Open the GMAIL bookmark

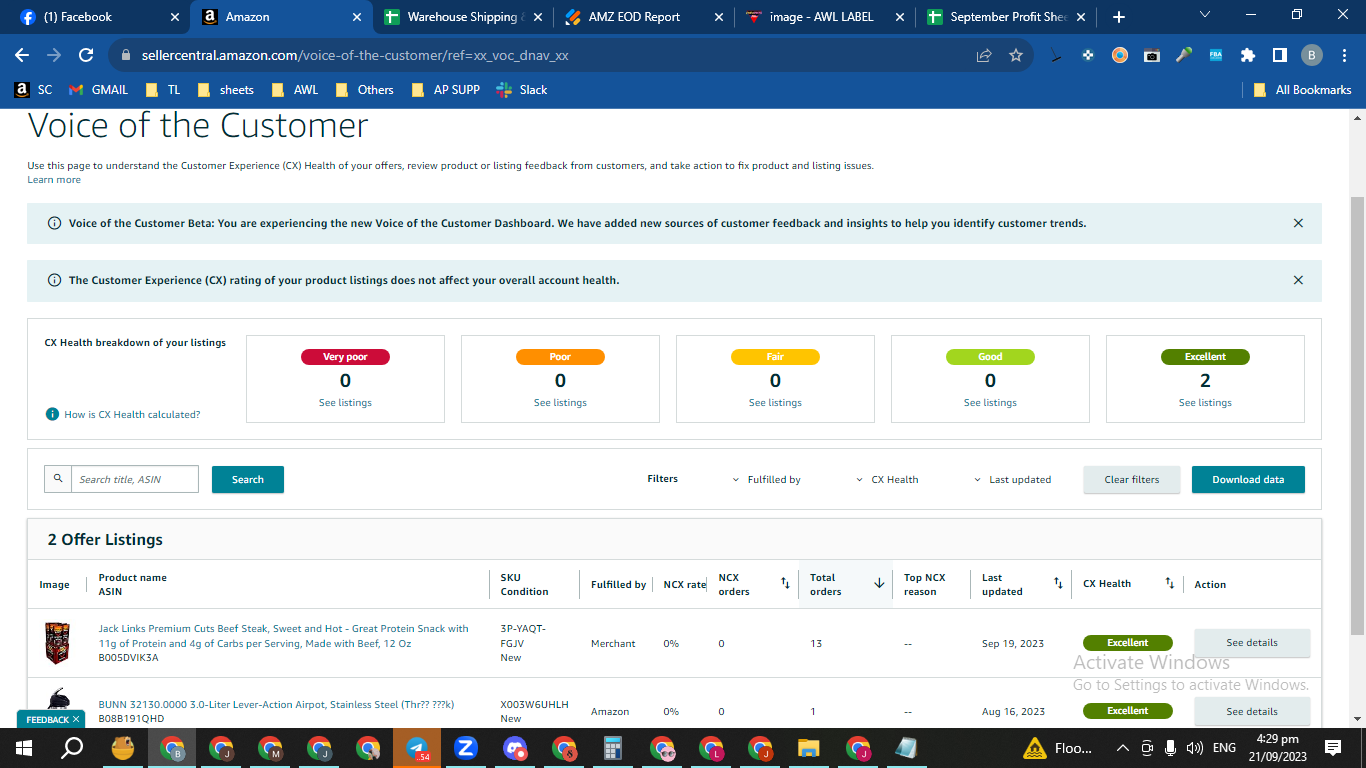point(98,90)
